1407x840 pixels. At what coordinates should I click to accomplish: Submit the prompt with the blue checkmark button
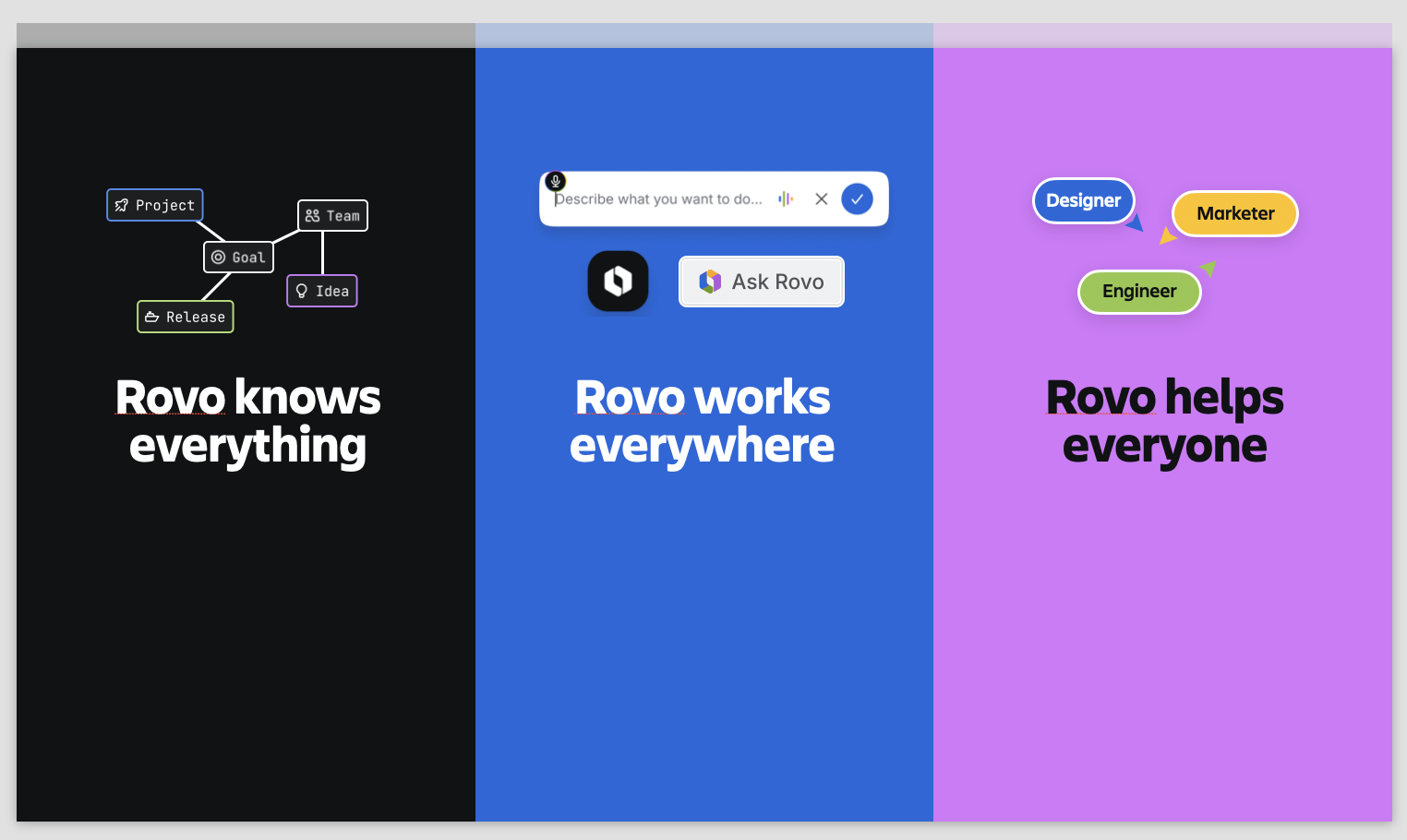point(857,198)
